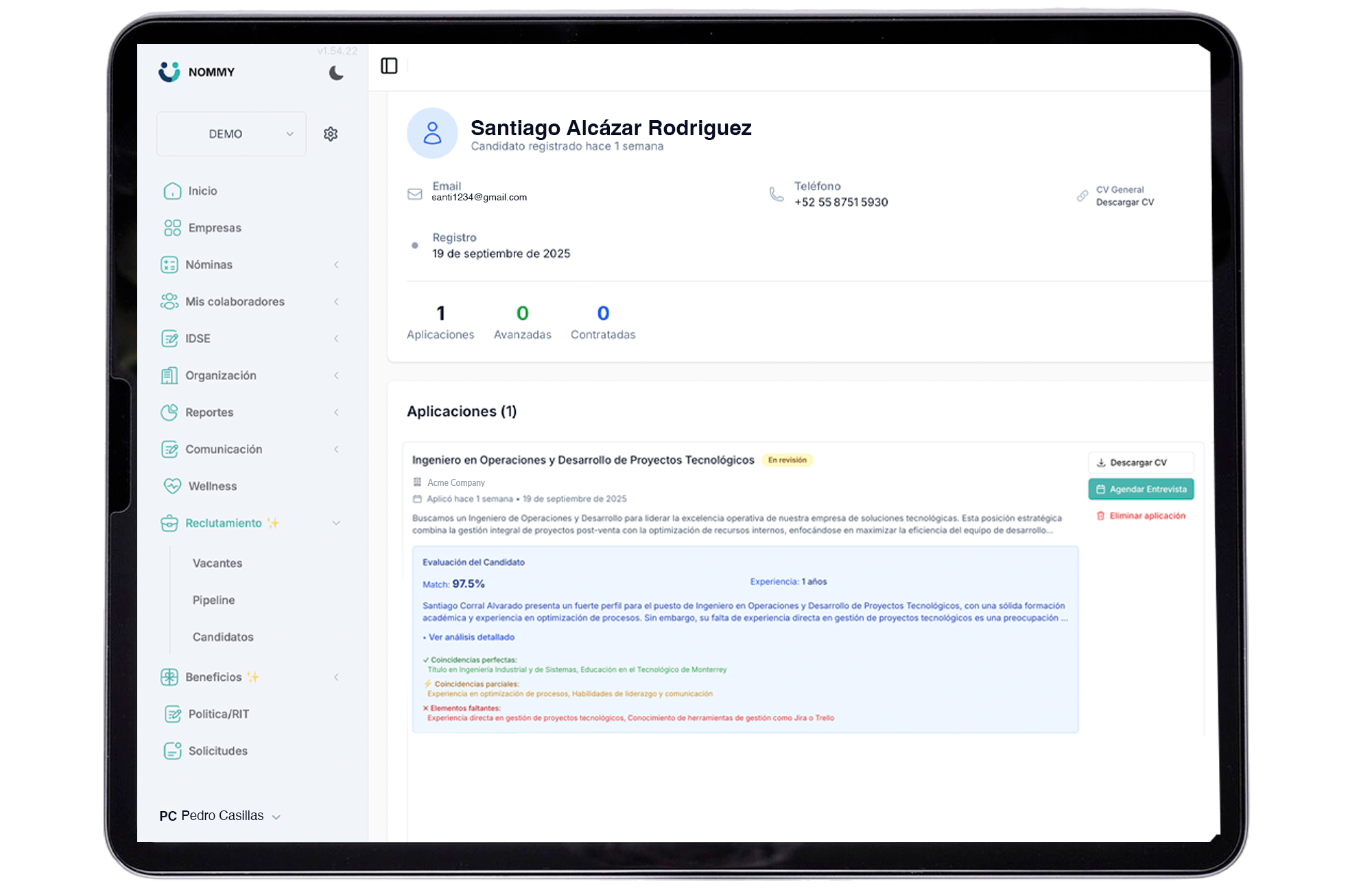Image resolution: width=1372 pixels, height=888 pixels.
Task: Collapse the Reclutamiento section chevron
Action: [x=336, y=523]
